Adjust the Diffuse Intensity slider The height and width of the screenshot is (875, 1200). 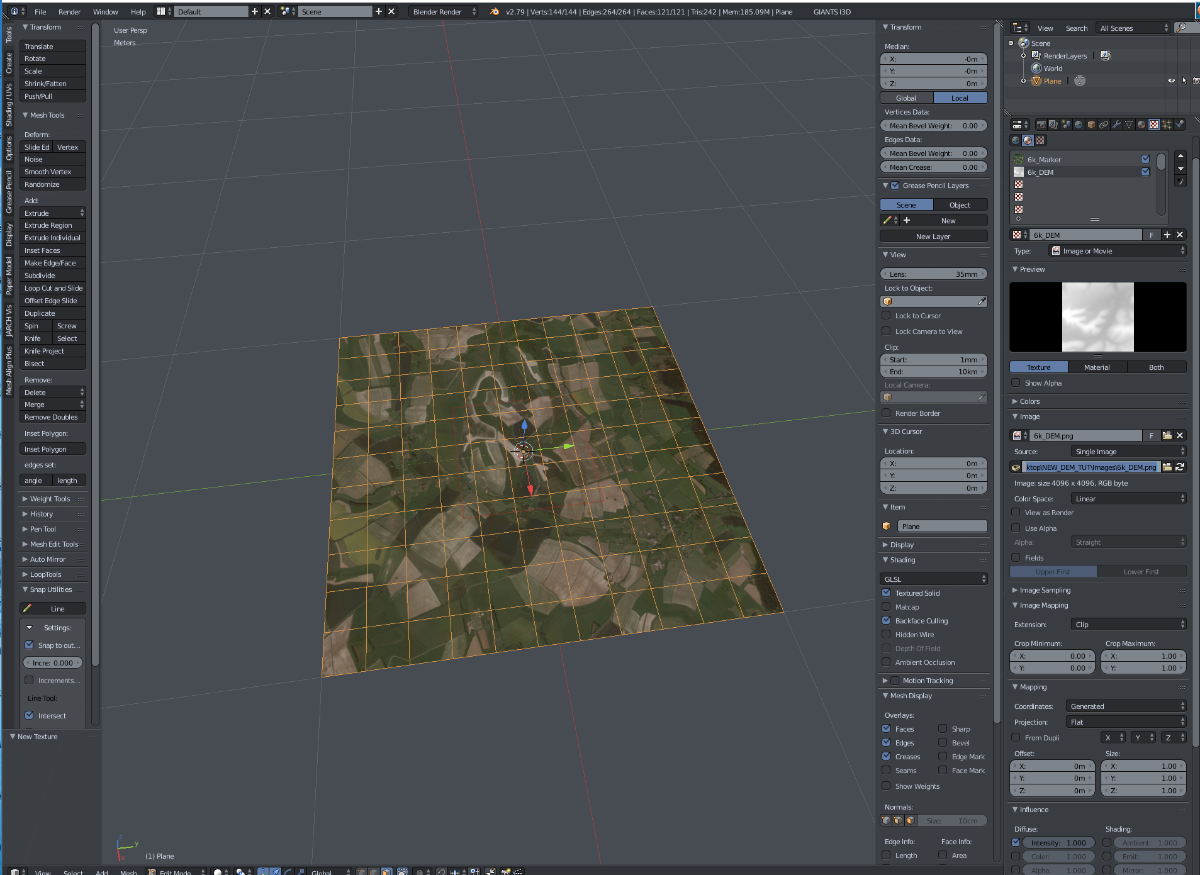pos(1058,843)
